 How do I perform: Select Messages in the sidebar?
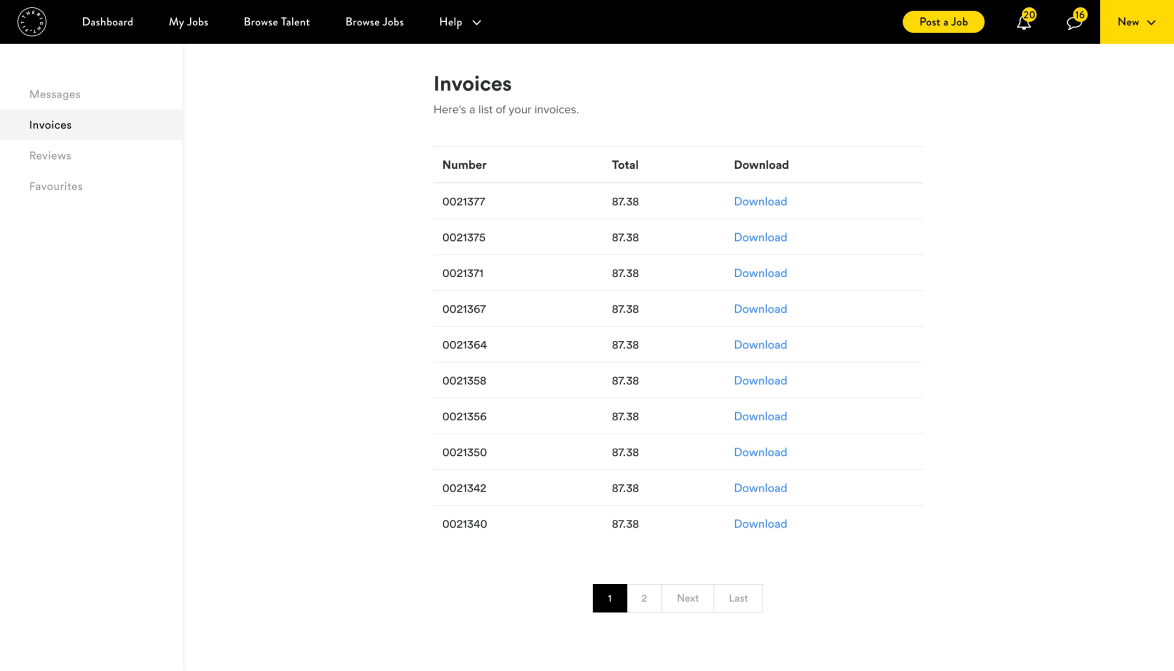[55, 94]
